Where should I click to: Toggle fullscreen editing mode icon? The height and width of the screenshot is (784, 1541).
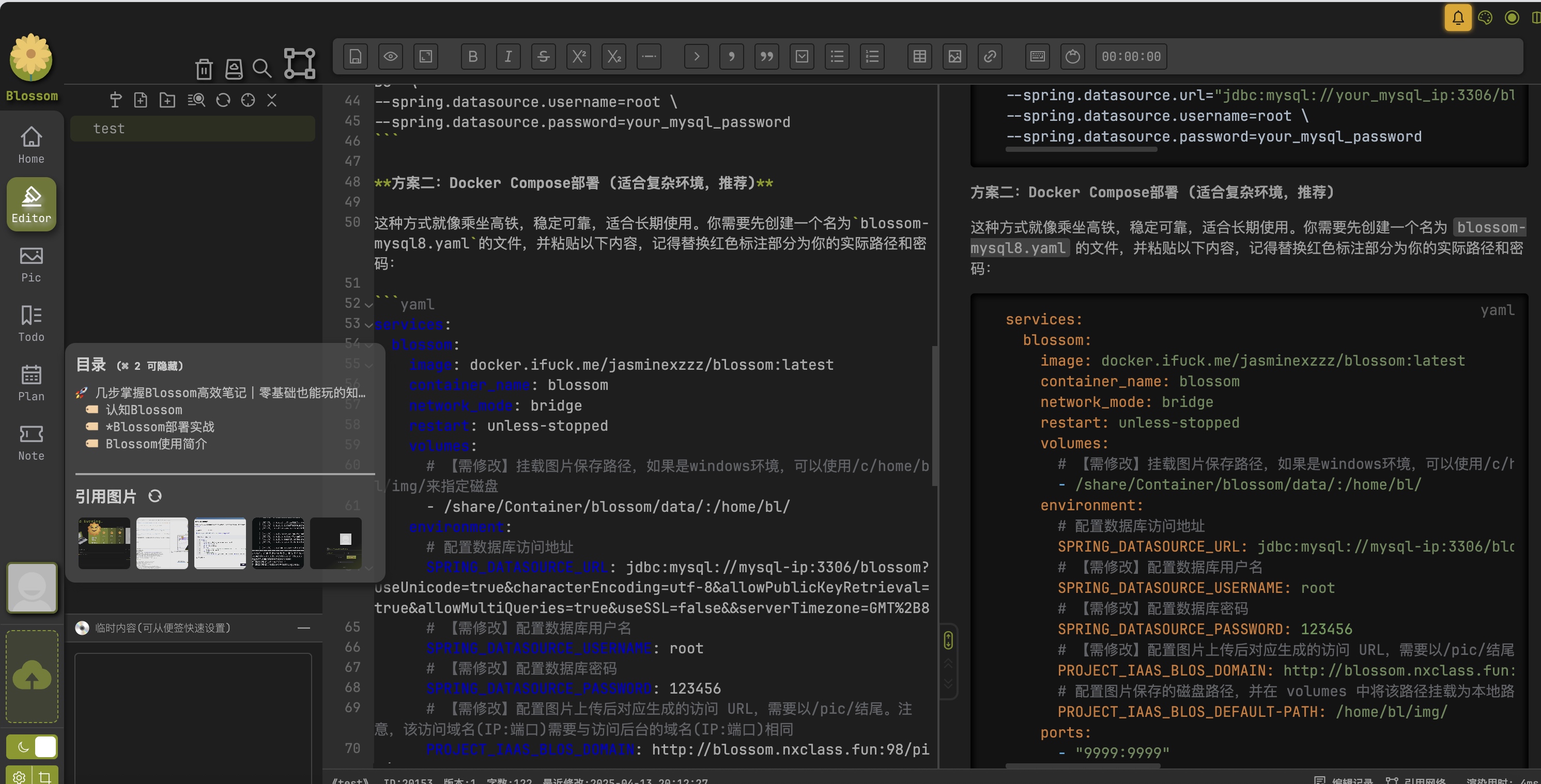click(426, 56)
